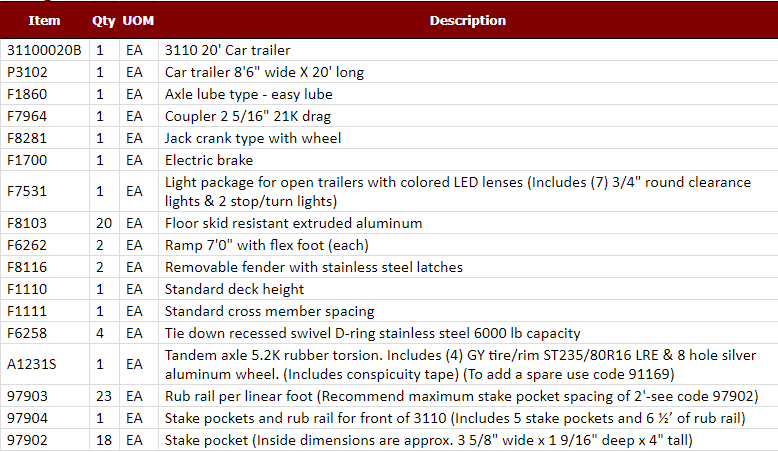
Task: Select item code 97902
Action: tap(26, 440)
